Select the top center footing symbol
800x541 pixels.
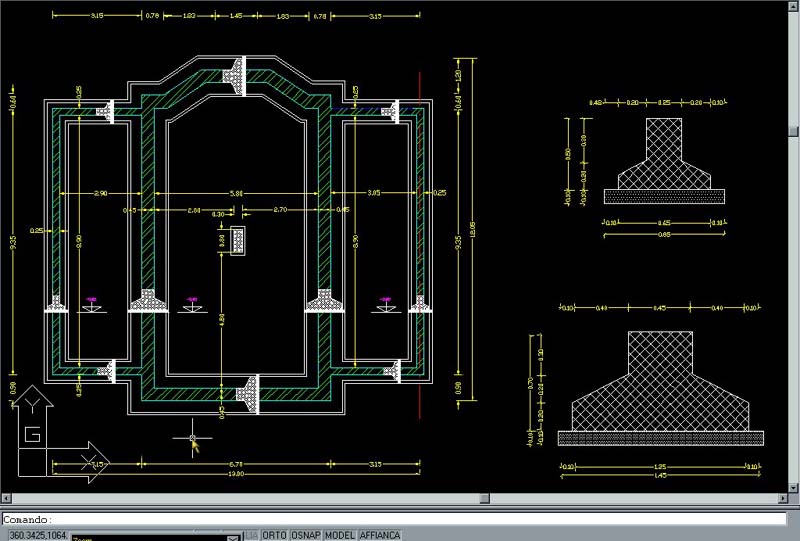pos(238,76)
